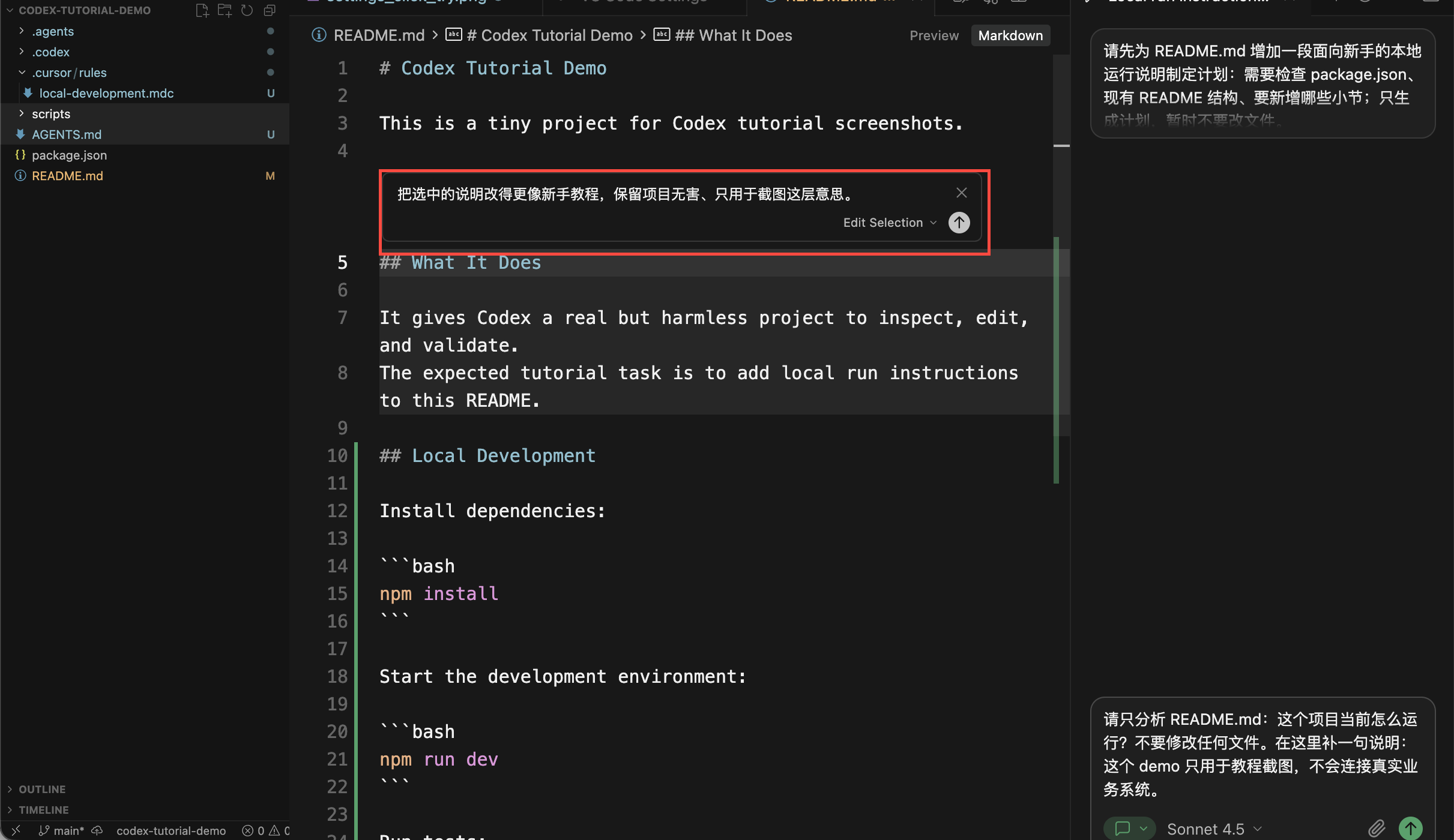Click codex-tutorial-demo in the status bar
Image resolution: width=1454 pixels, height=840 pixels.
(171, 831)
